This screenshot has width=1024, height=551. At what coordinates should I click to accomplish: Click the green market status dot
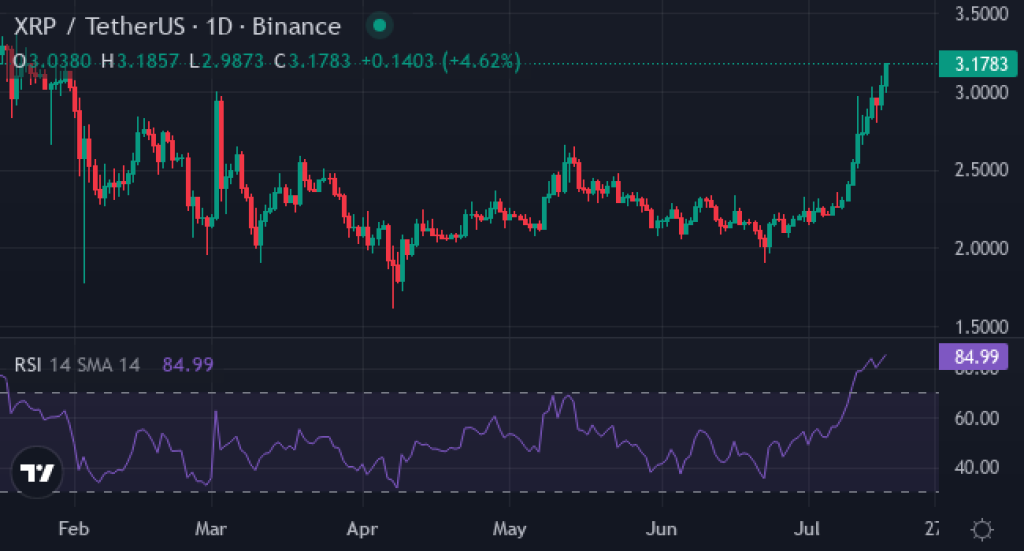click(379, 26)
